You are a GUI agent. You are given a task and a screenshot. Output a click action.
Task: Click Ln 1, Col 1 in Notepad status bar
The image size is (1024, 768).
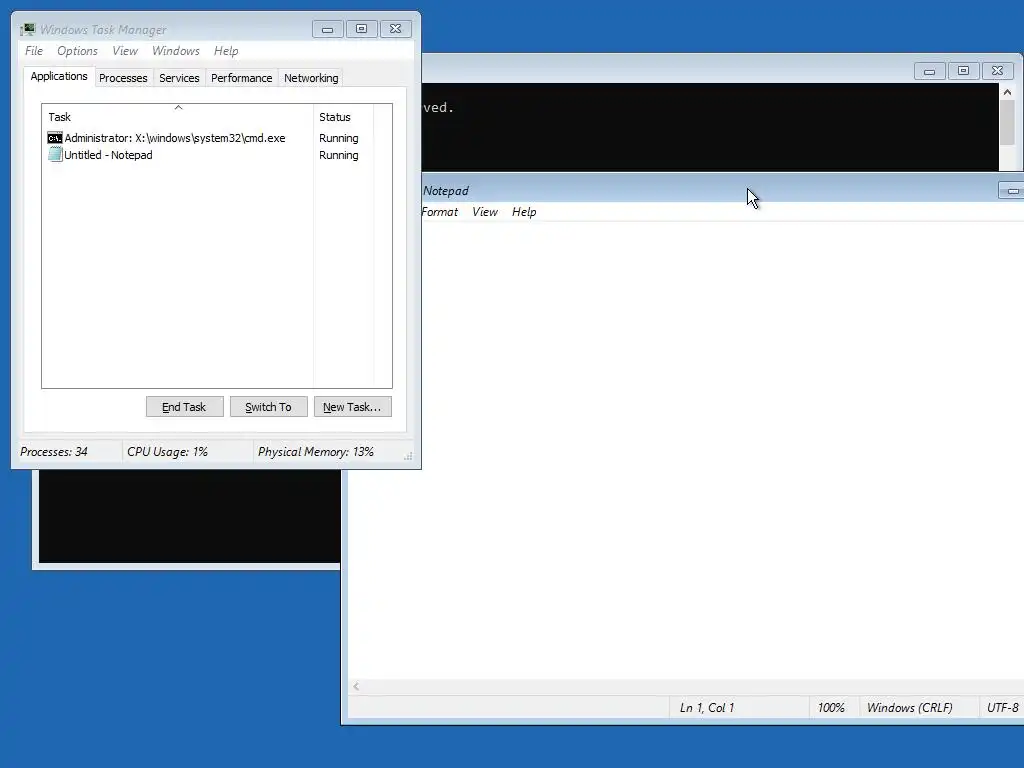[707, 708]
